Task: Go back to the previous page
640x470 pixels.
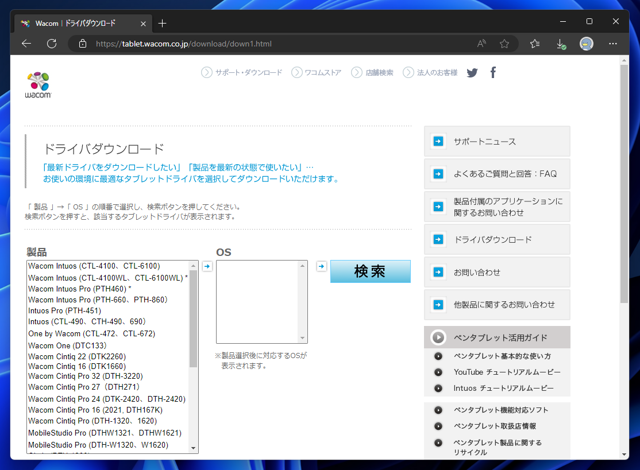Action: pyautogui.click(x=27, y=44)
